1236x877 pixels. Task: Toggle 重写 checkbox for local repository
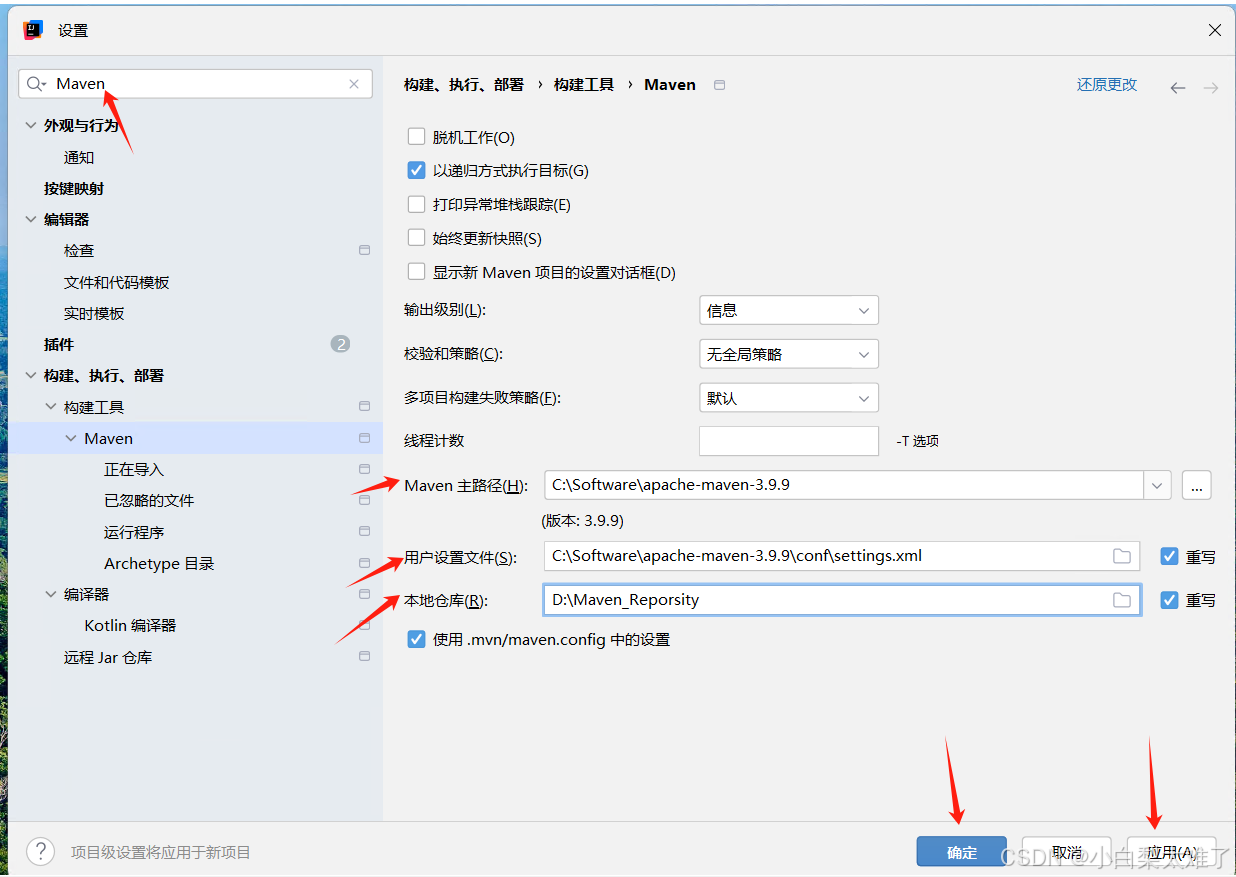[1169, 600]
